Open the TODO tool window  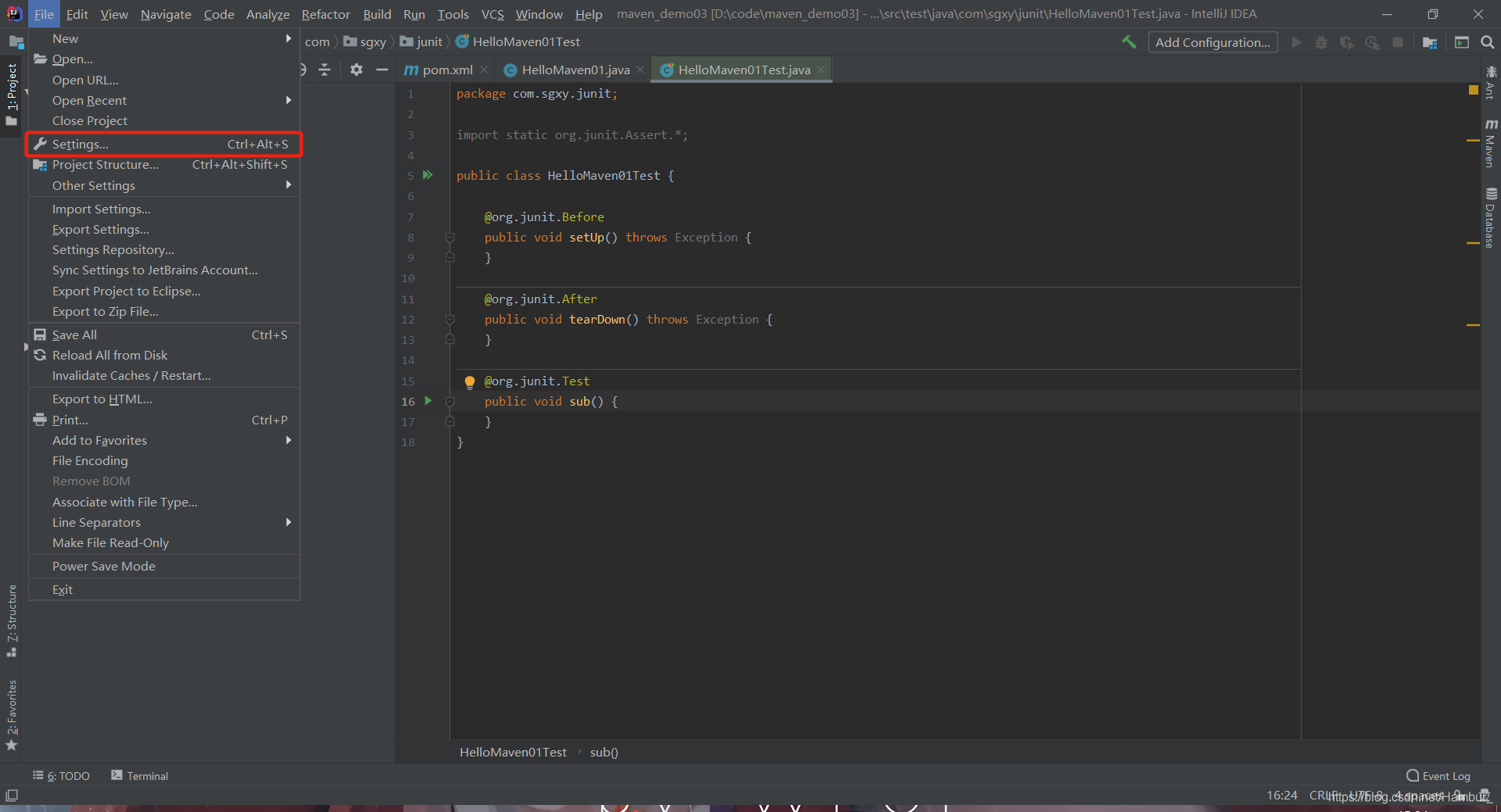click(x=61, y=775)
